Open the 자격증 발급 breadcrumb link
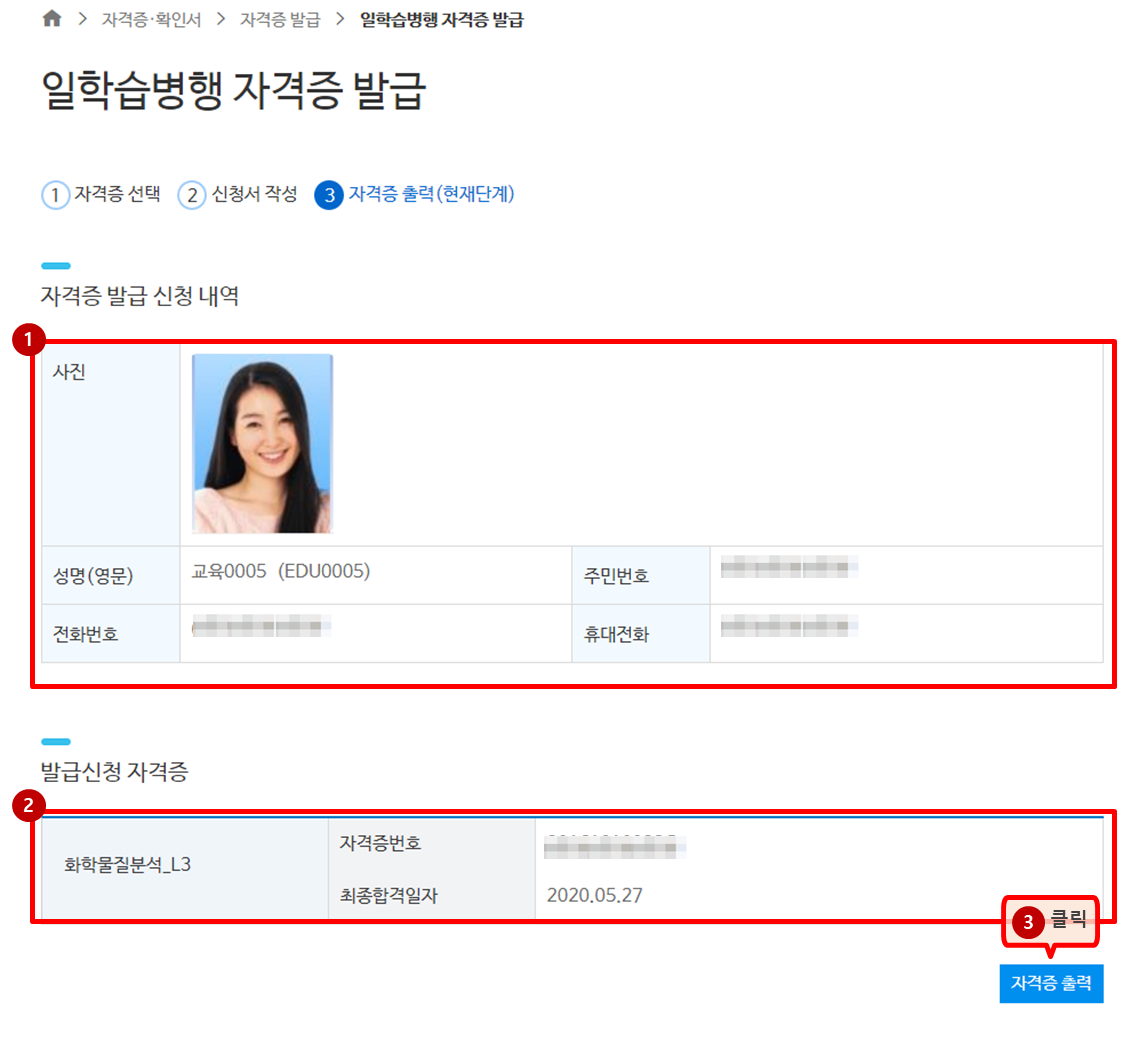Image resolution: width=1146 pixels, height=1042 pixels. pos(280,20)
